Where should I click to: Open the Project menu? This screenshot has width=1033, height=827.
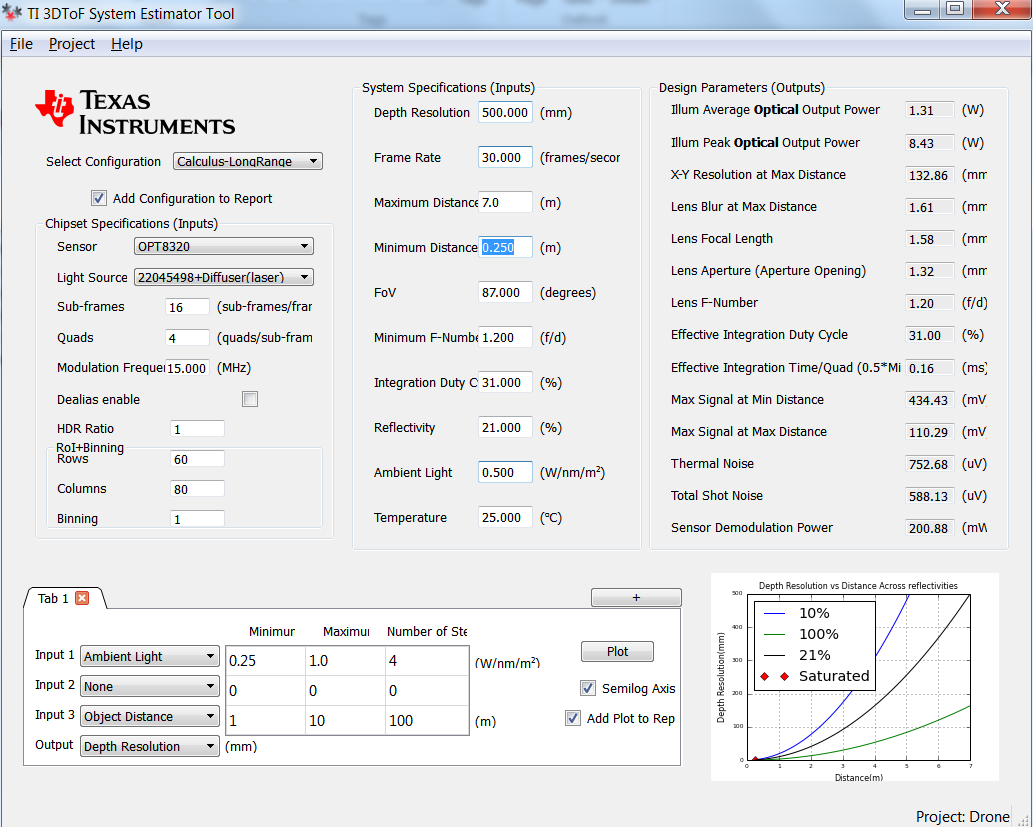click(72, 44)
